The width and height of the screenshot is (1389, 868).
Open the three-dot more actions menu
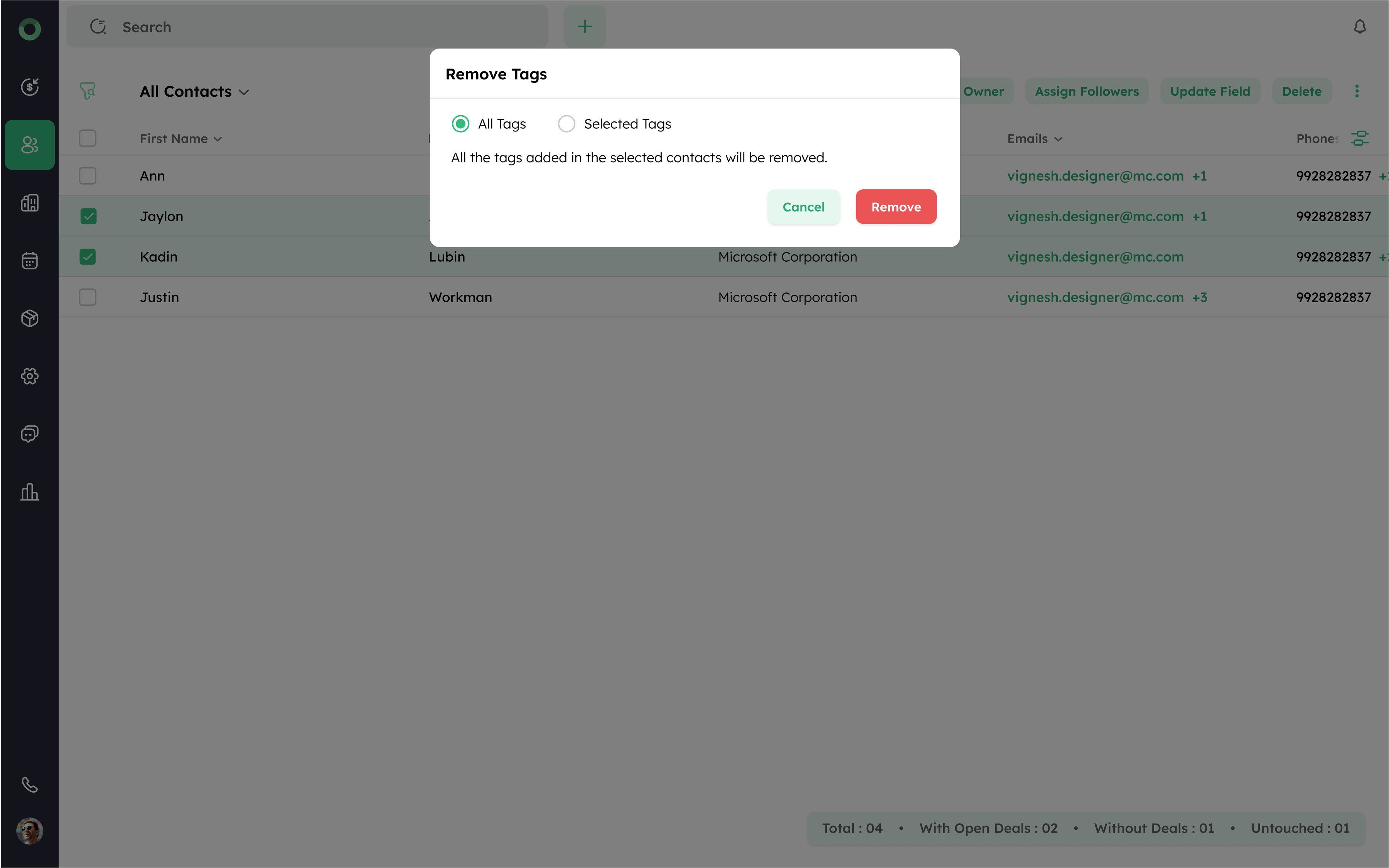pyautogui.click(x=1356, y=91)
